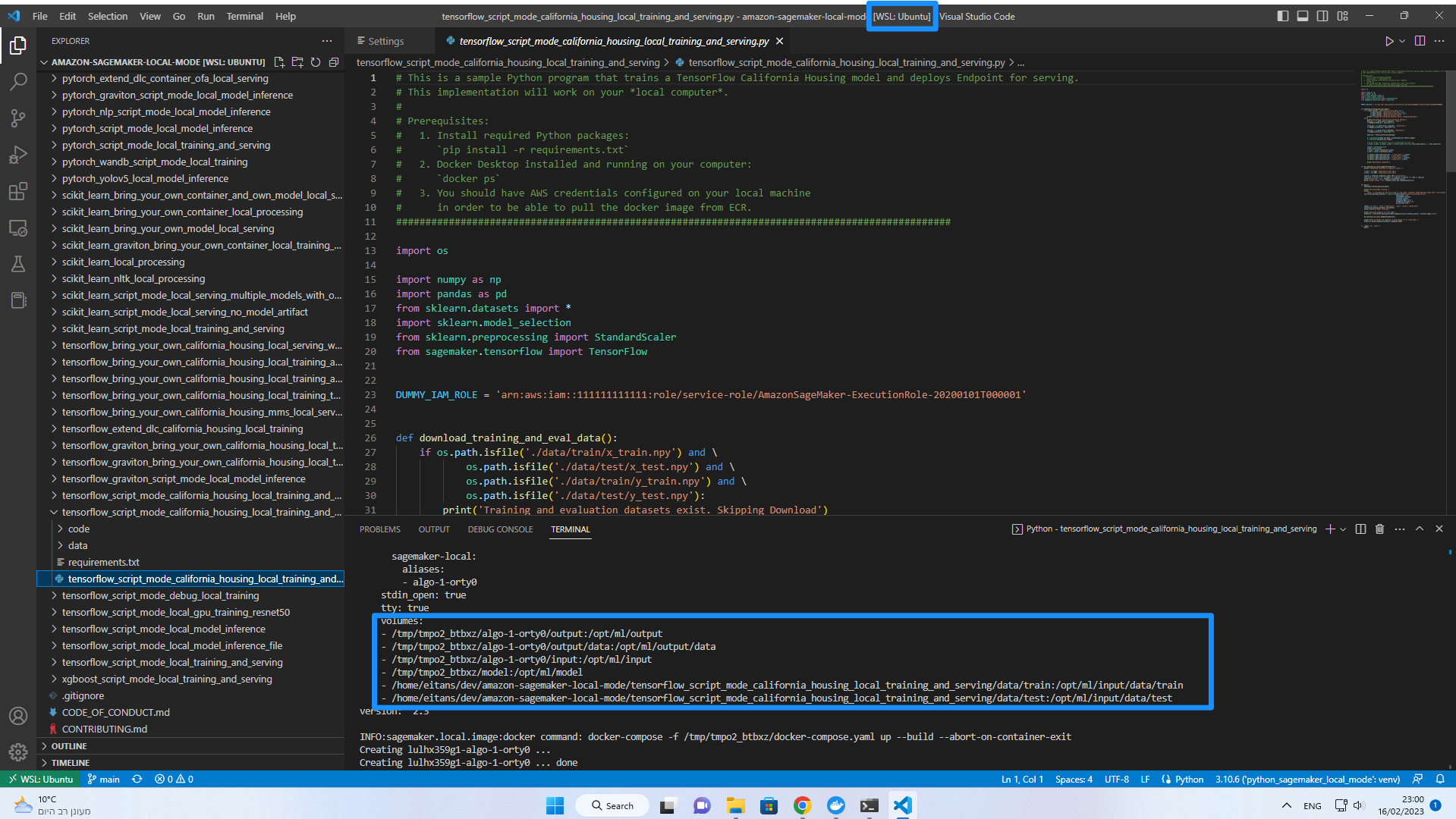
Task: Open File Explorer from taskbar
Action: (735, 805)
